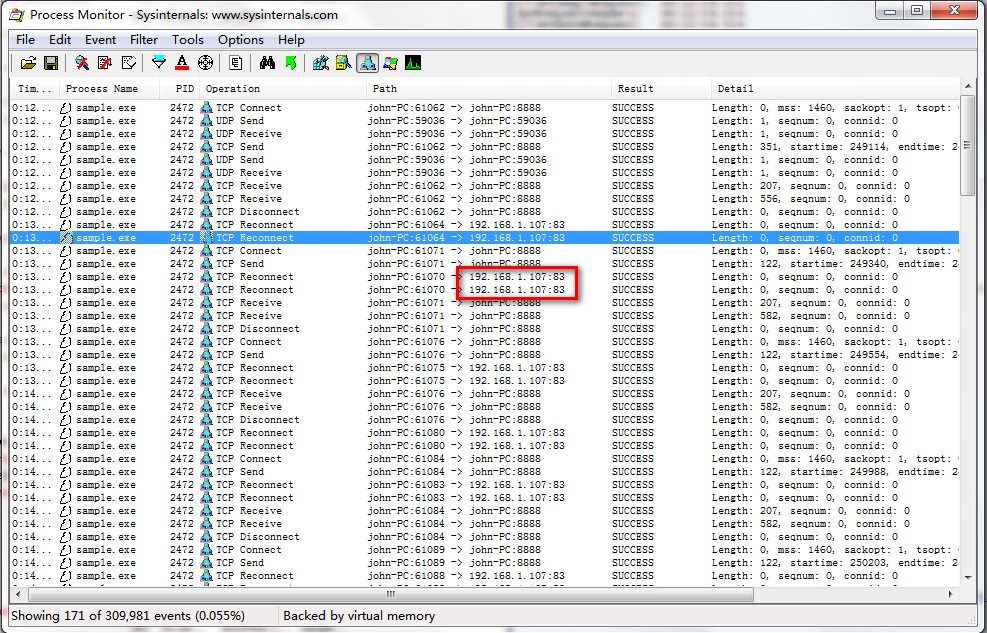The width and height of the screenshot is (987, 633).
Task: Clear the event display using the Clear icon
Action: pos(128,63)
